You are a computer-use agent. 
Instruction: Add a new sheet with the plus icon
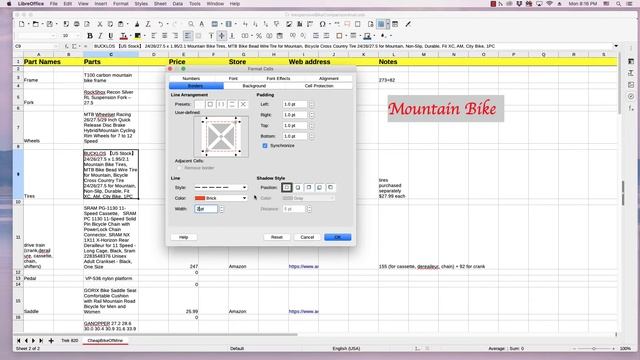coord(51,340)
